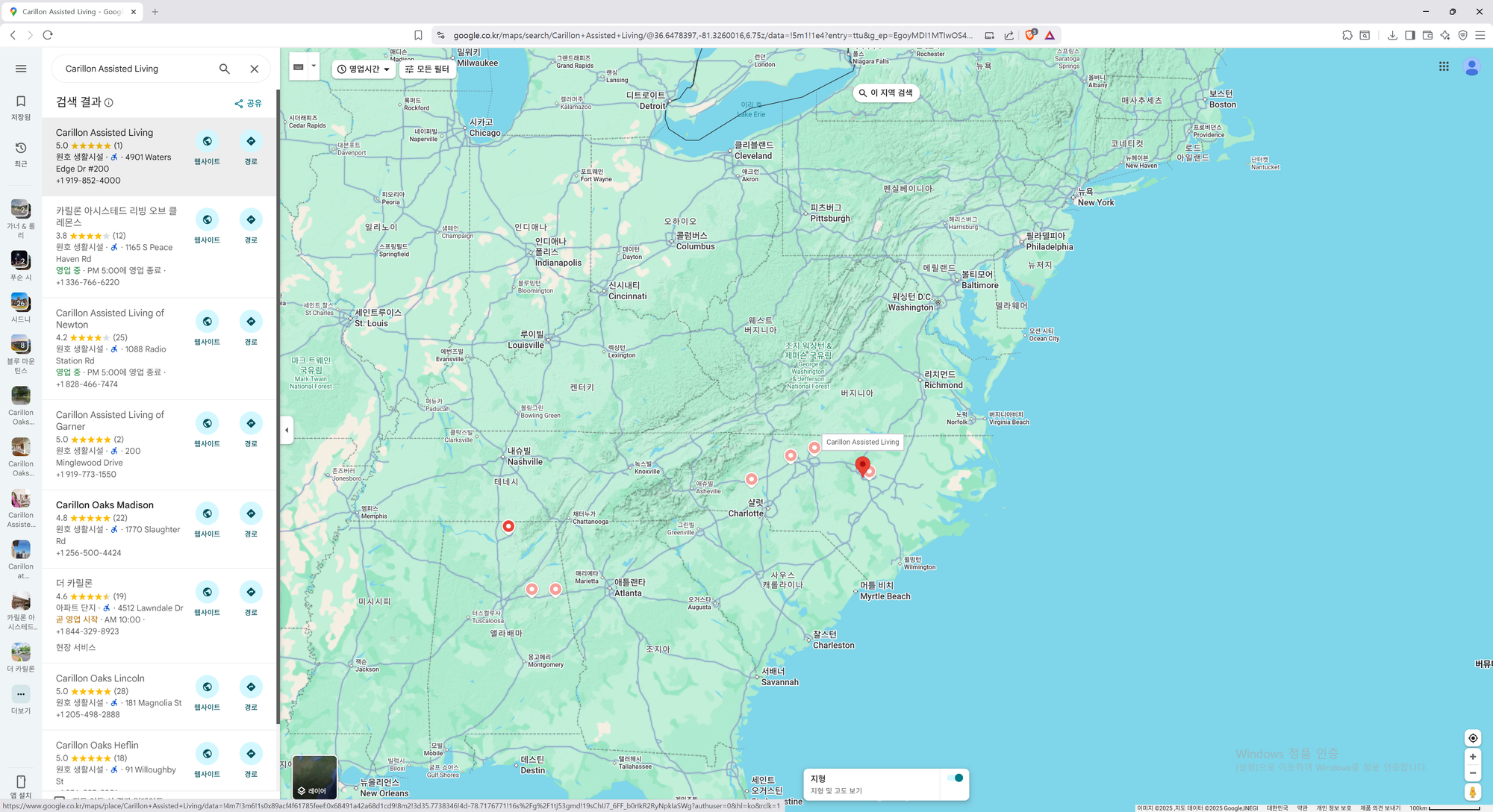This screenshot has height=812, width=1493.
Task: Open the Google apps grid icon
Action: point(1444,66)
